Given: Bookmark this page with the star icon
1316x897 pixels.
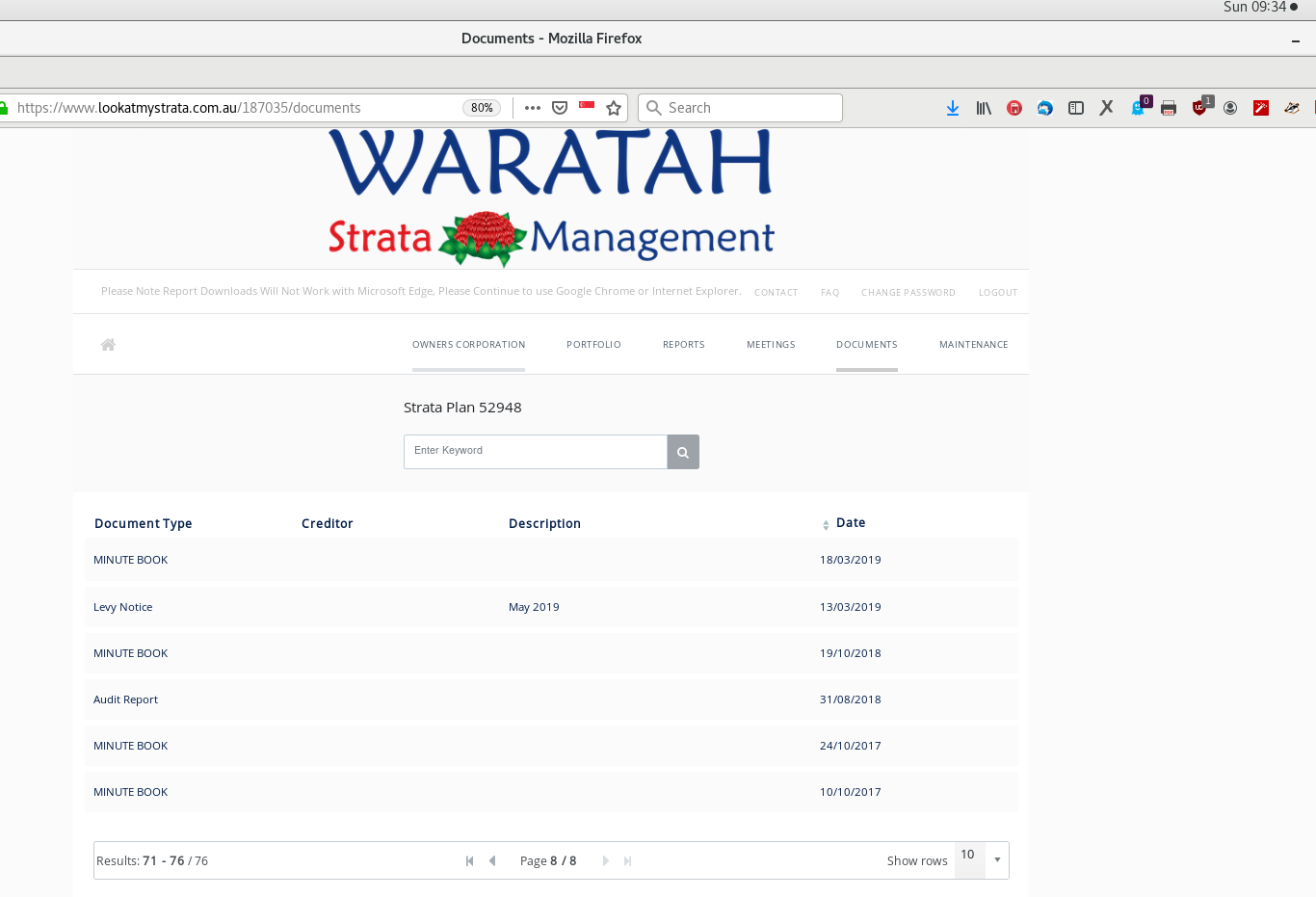Looking at the screenshot, I should (x=614, y=108).
